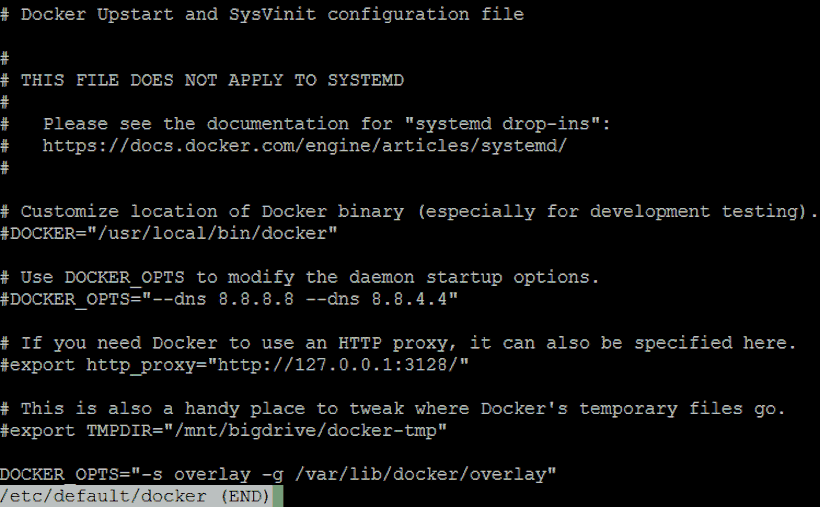Click the title comment "Docker Upstart and SysVinit configuration file"
Viewport: 820px width, 507px height.
(272, 15)
